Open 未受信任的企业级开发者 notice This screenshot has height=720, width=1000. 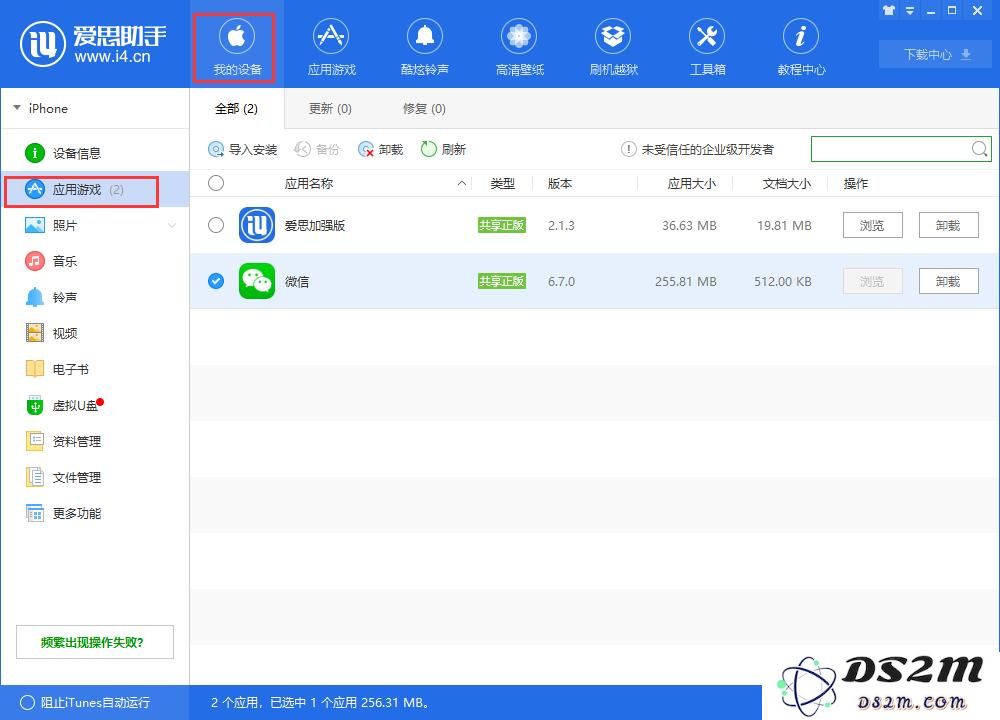[x=697, y=149]
